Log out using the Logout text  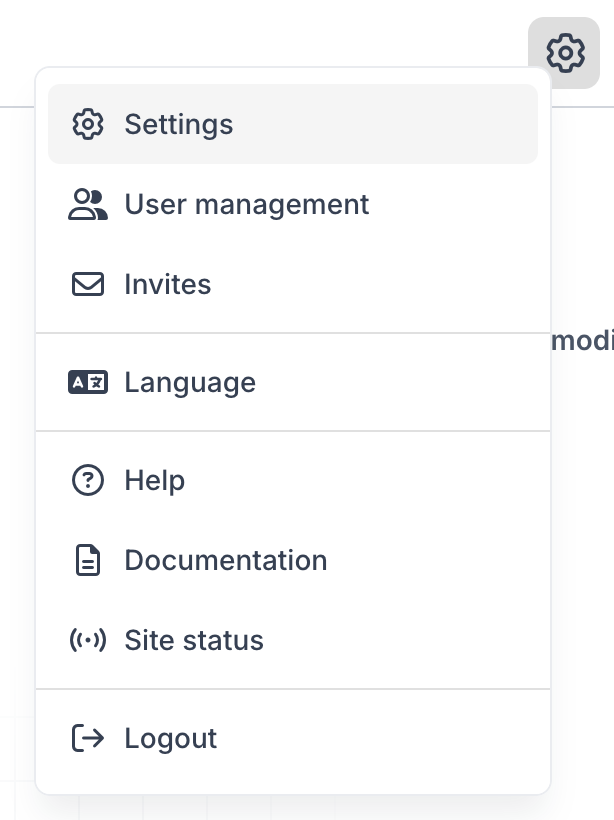(170, 738)
